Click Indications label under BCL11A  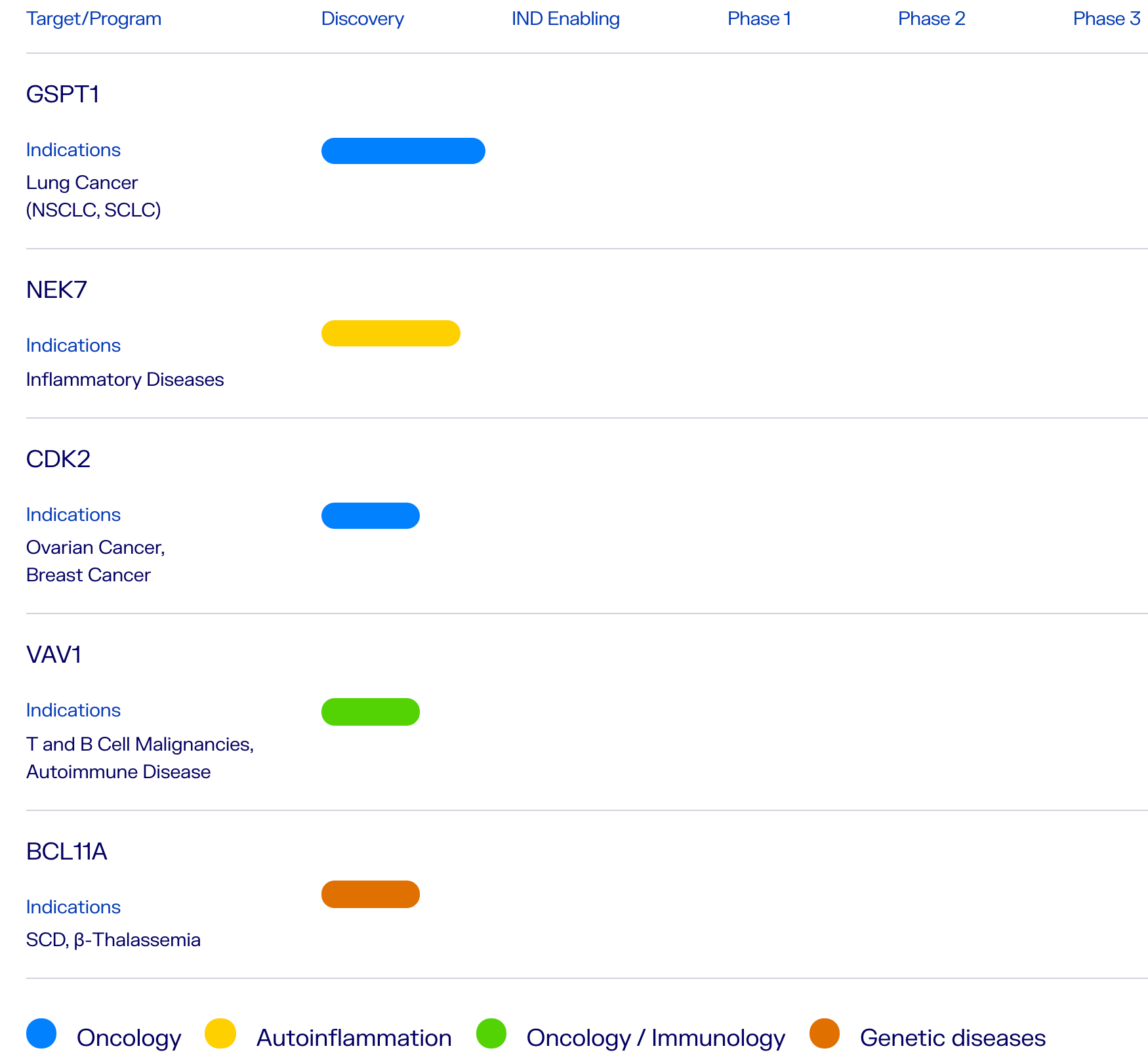73,907
